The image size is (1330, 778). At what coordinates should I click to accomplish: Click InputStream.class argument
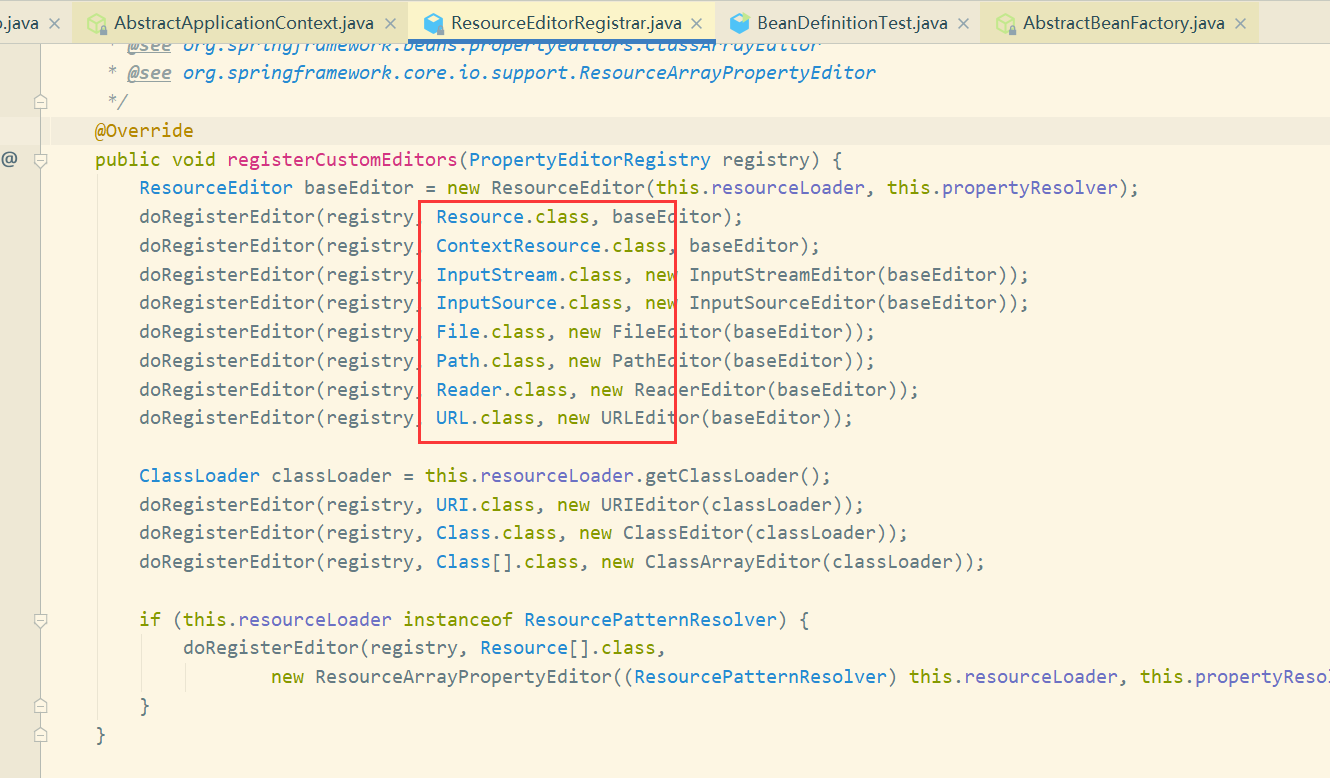pyautogui.click(x=529, y=275)
